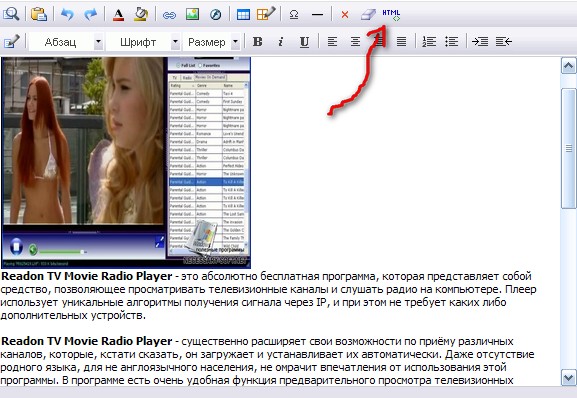Insert a hyperlink with the chain icon
The width and height of the screenshot is (577, 398).
(x=169, y=15)
